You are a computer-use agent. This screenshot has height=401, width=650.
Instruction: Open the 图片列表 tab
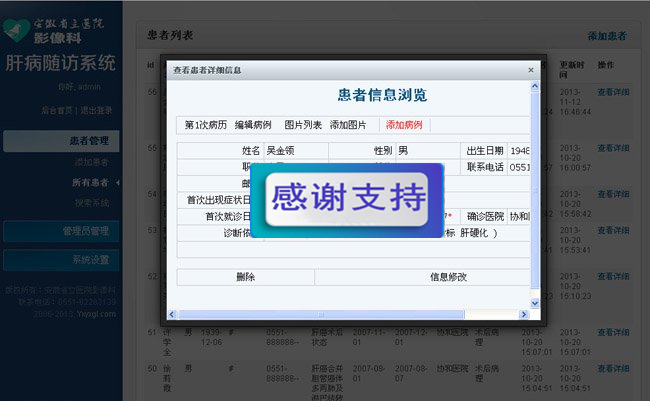(x=303, y=125)
